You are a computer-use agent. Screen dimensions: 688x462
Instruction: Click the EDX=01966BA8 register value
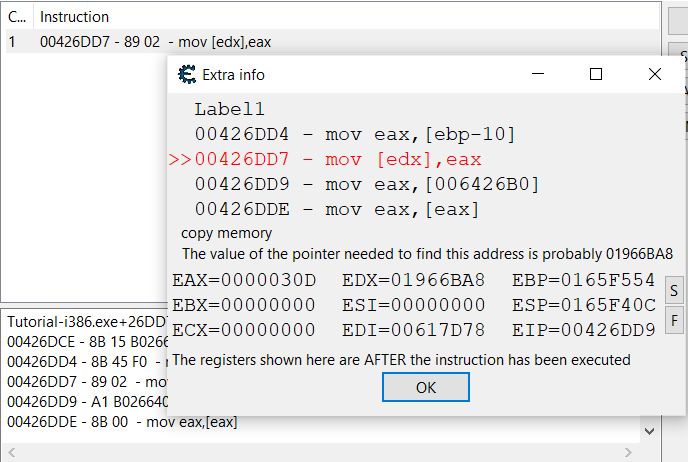click(414, 280)
